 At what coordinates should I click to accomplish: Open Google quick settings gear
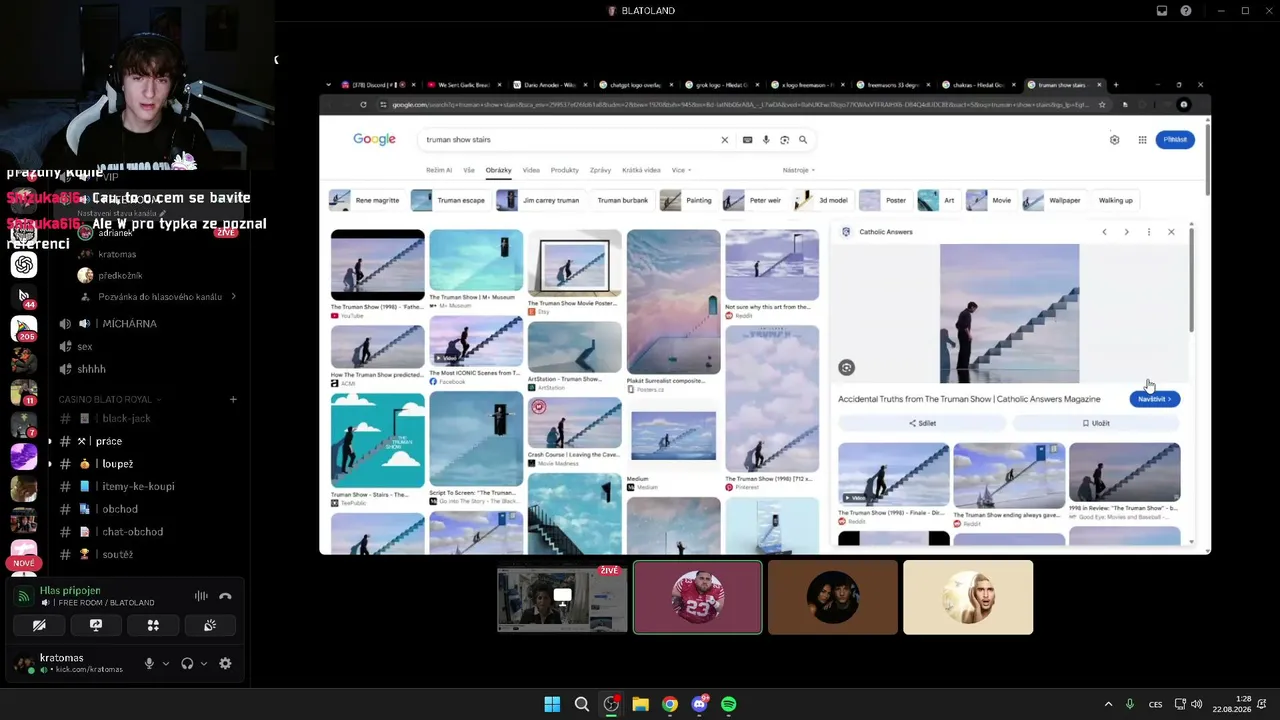[x=1114, y=140]
